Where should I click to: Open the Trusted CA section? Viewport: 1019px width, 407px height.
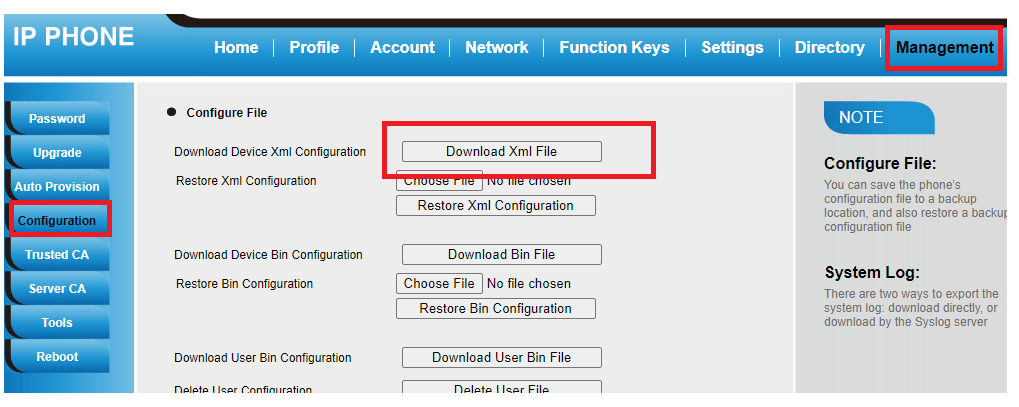57,255
